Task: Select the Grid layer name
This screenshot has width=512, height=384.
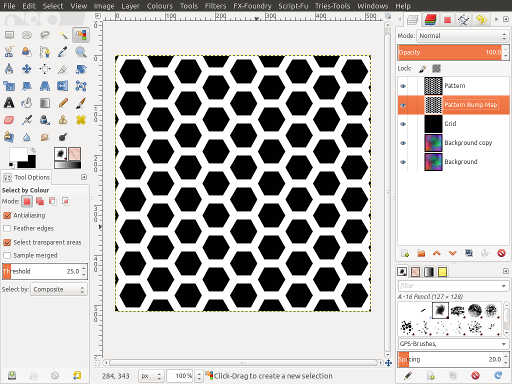Action: pyautogui.click(x=450, y=124)
